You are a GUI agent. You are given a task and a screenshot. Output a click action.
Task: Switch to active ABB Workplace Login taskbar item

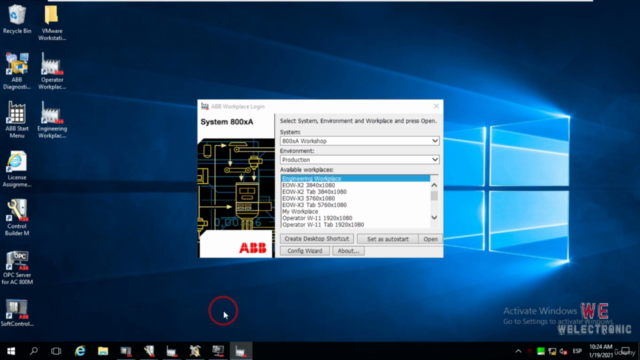click(241, 351)
